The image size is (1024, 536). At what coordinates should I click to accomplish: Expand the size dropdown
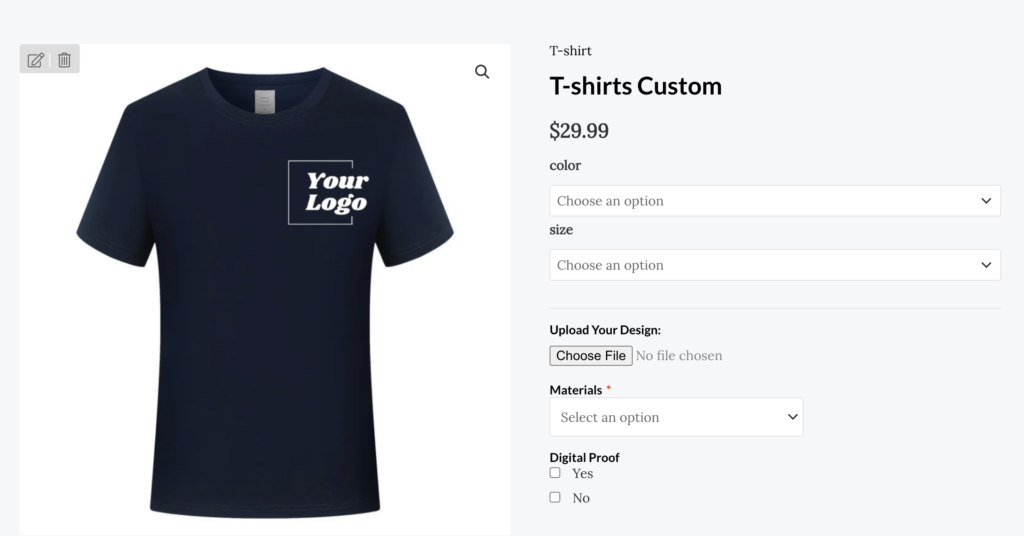point(775,265)
